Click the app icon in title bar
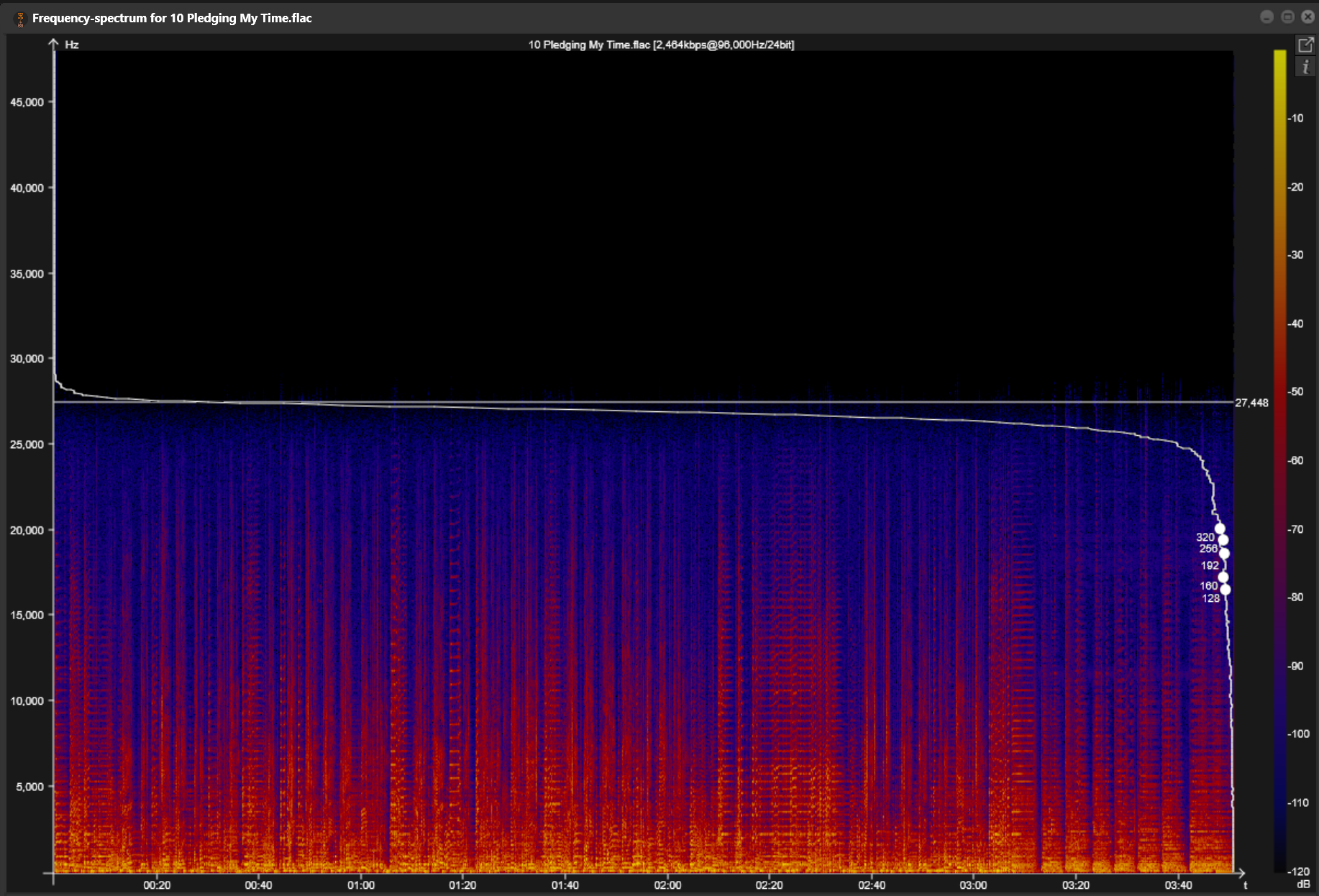This screenshot has width=1319, height=896. pos(19,19)
